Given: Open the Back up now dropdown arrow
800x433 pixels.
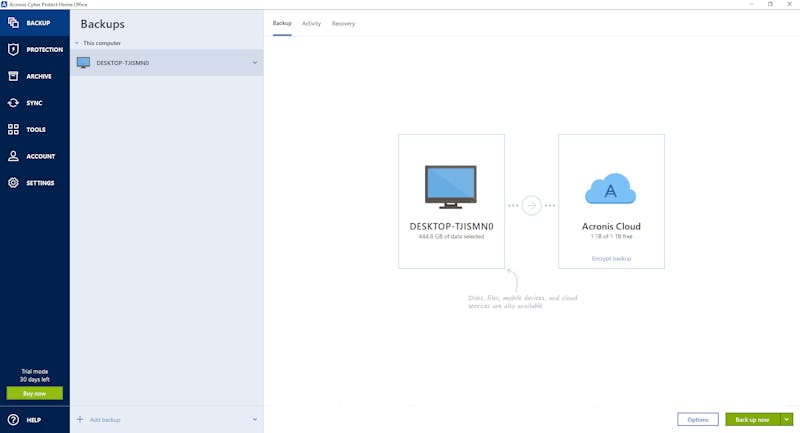Looking at the screenshot, I should coord(787,419).
